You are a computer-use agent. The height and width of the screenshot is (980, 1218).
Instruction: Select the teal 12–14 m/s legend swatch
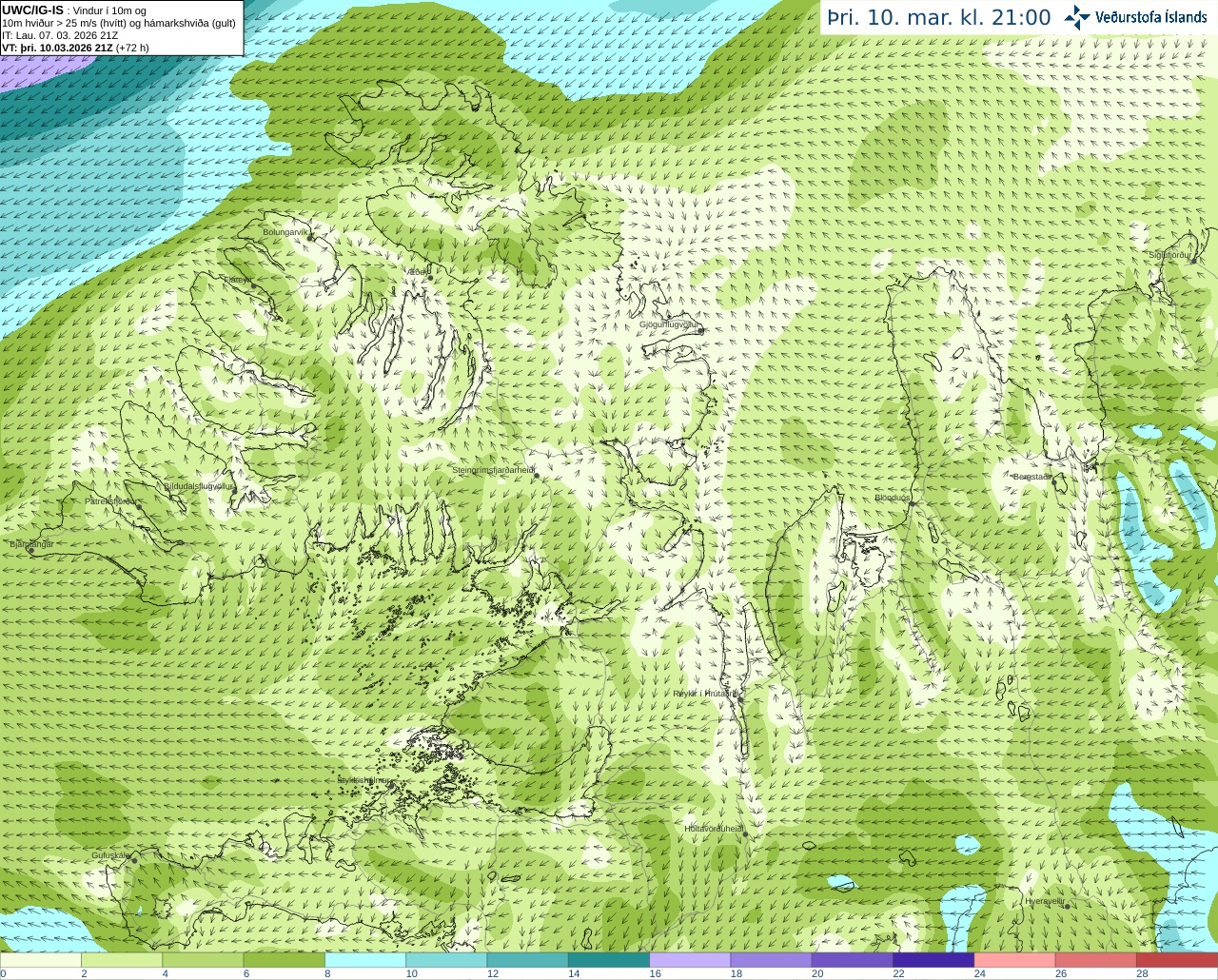pos(527,960)
